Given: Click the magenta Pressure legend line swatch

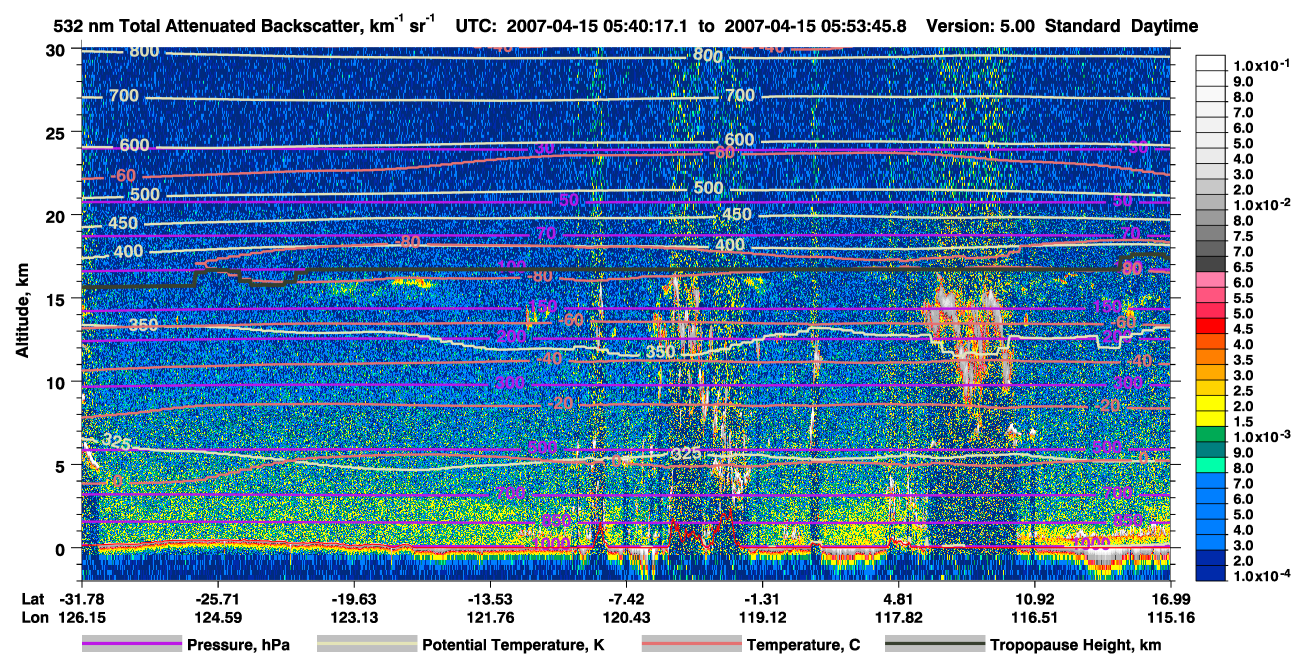Looking at the screenshot, I should point(131,644).
